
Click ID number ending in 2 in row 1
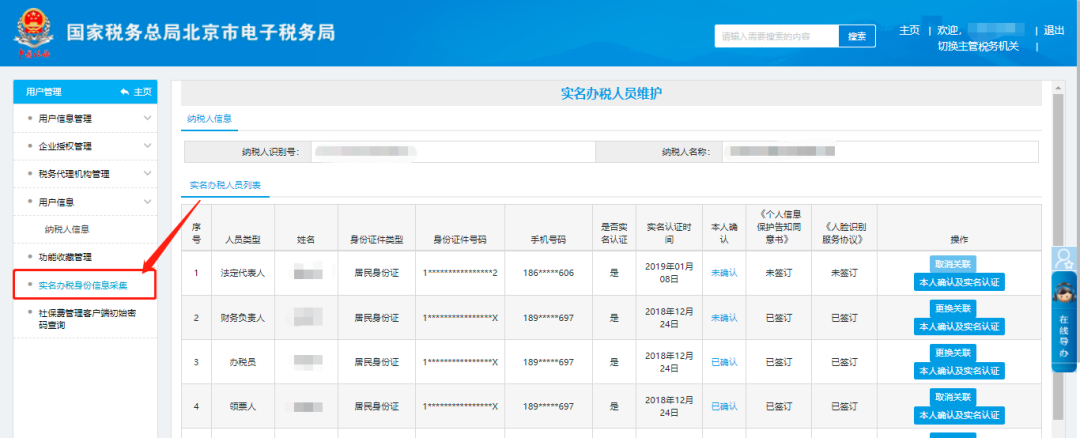point(460,273)
